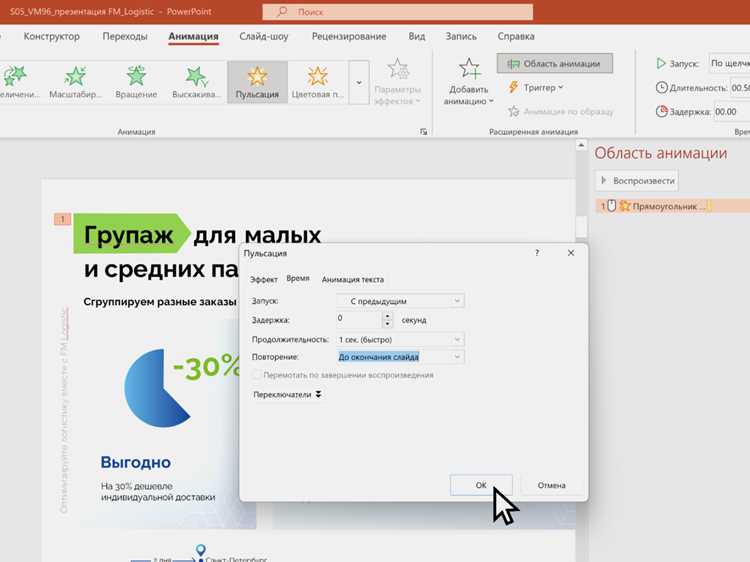The image size is (750, 562).
Task: Switch to Эффект tab in dialog
Action: pyautogui.click(x=264, y=279)
